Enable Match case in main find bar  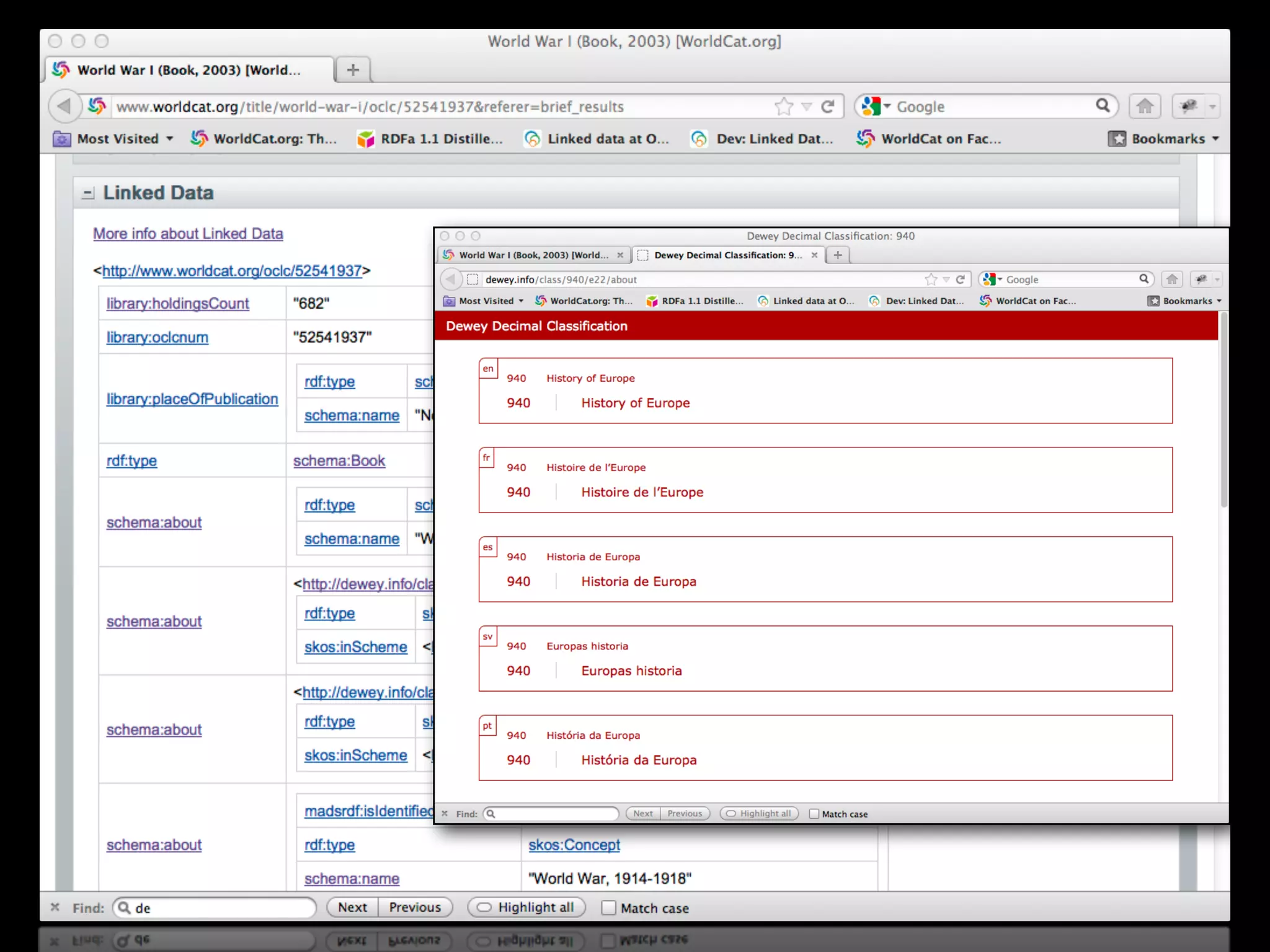609,908
